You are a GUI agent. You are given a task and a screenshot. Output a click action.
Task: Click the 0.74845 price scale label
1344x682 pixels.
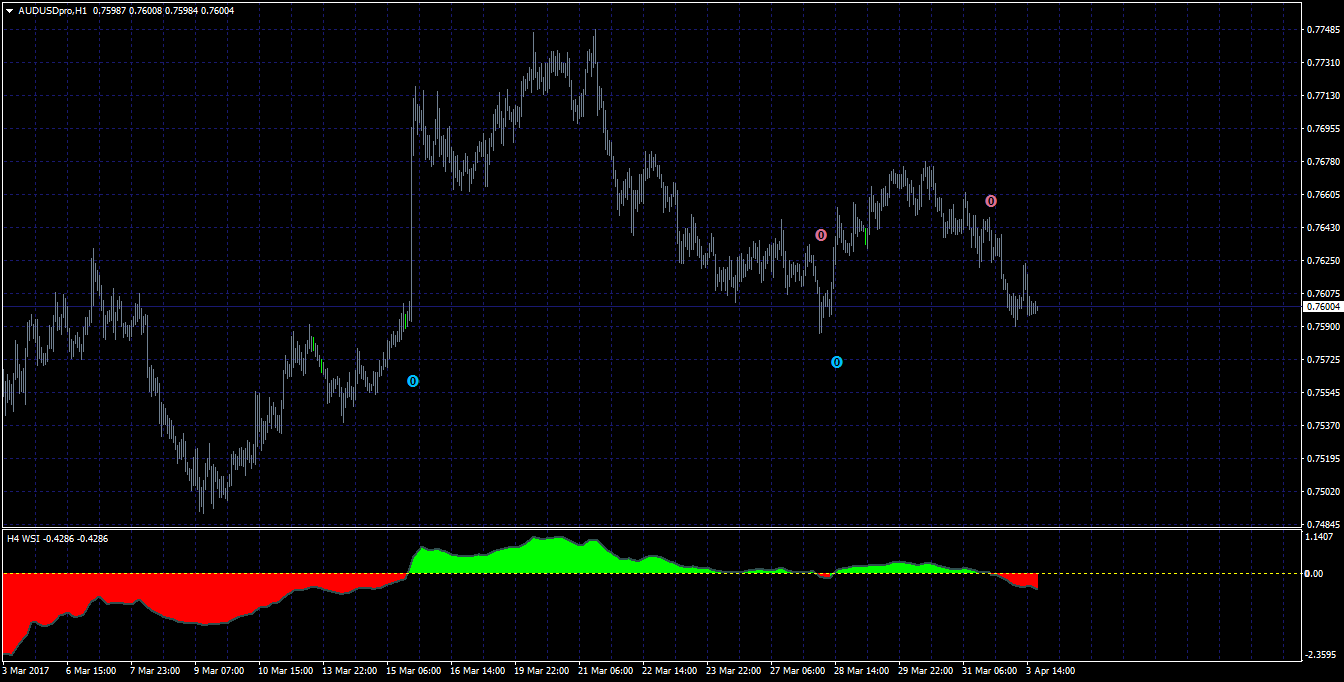(x=1323, y=525)
